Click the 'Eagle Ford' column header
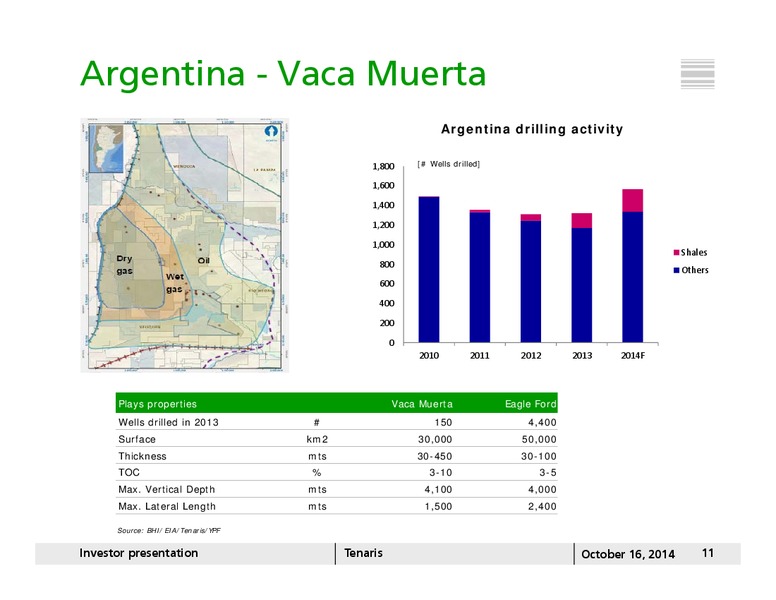The image size is (776, 600). 531,404
